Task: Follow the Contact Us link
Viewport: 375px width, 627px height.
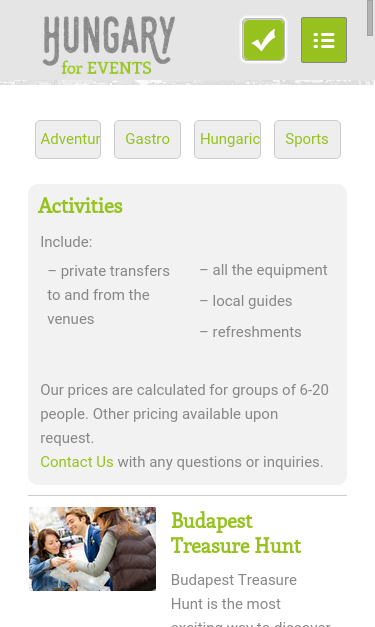Action: (x=77, y=462)
